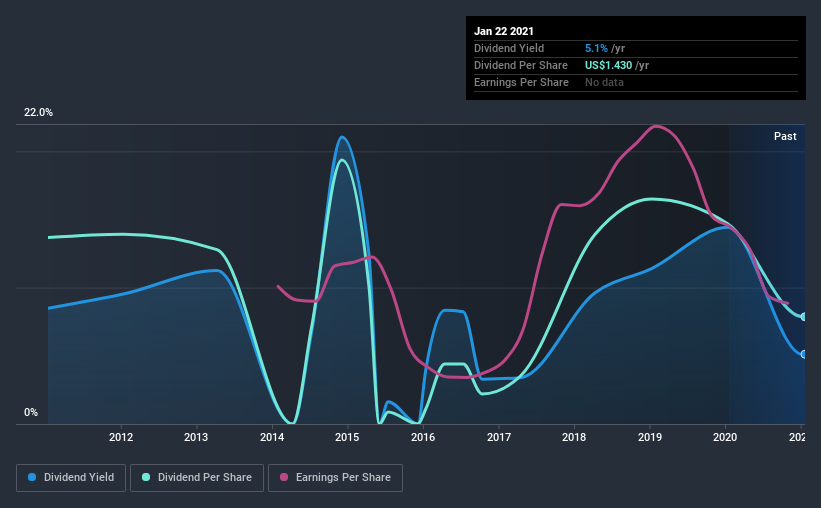This screenshot has height=508, width=821.
Task: Click the 5.1% dividend yield value
Action: pos(596,48)
